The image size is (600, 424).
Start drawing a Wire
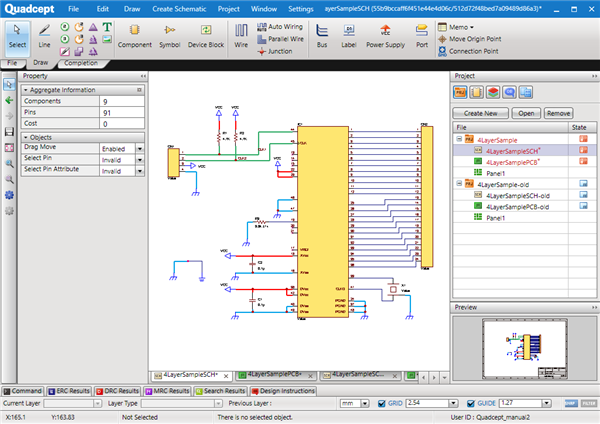241,37
